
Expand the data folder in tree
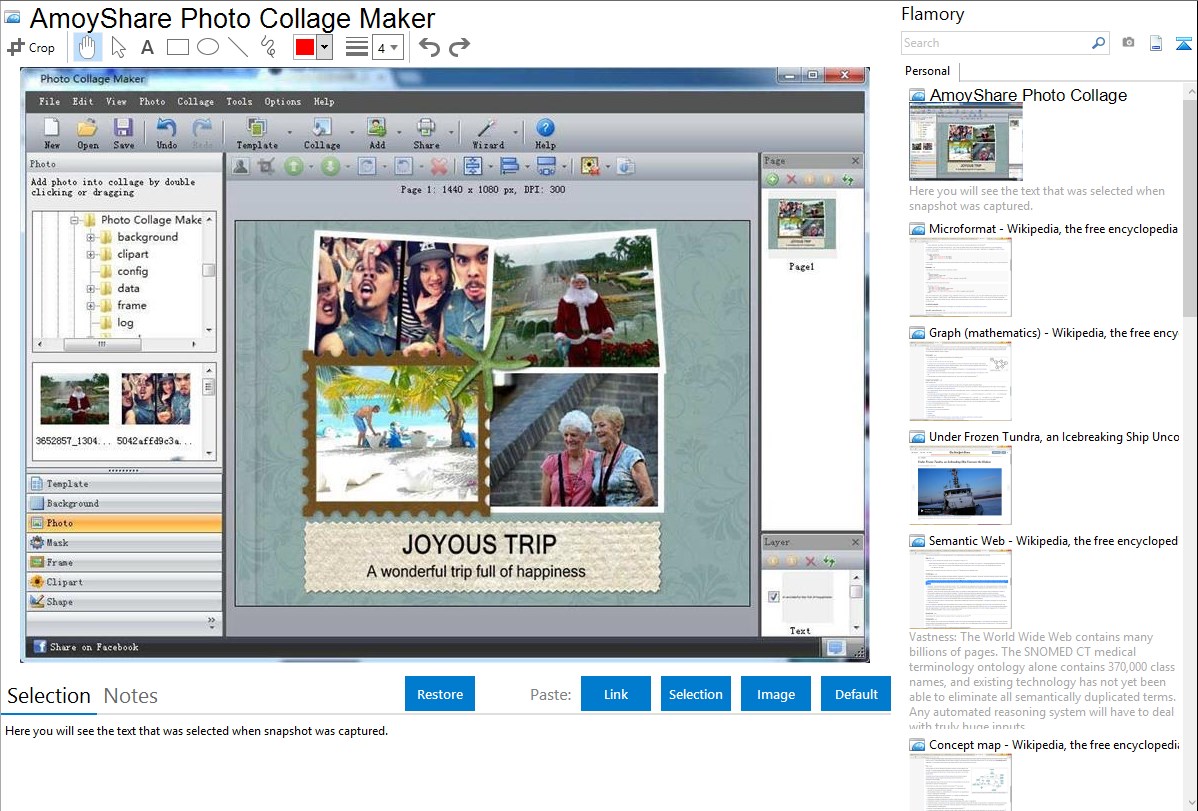(x=91, y=288)
